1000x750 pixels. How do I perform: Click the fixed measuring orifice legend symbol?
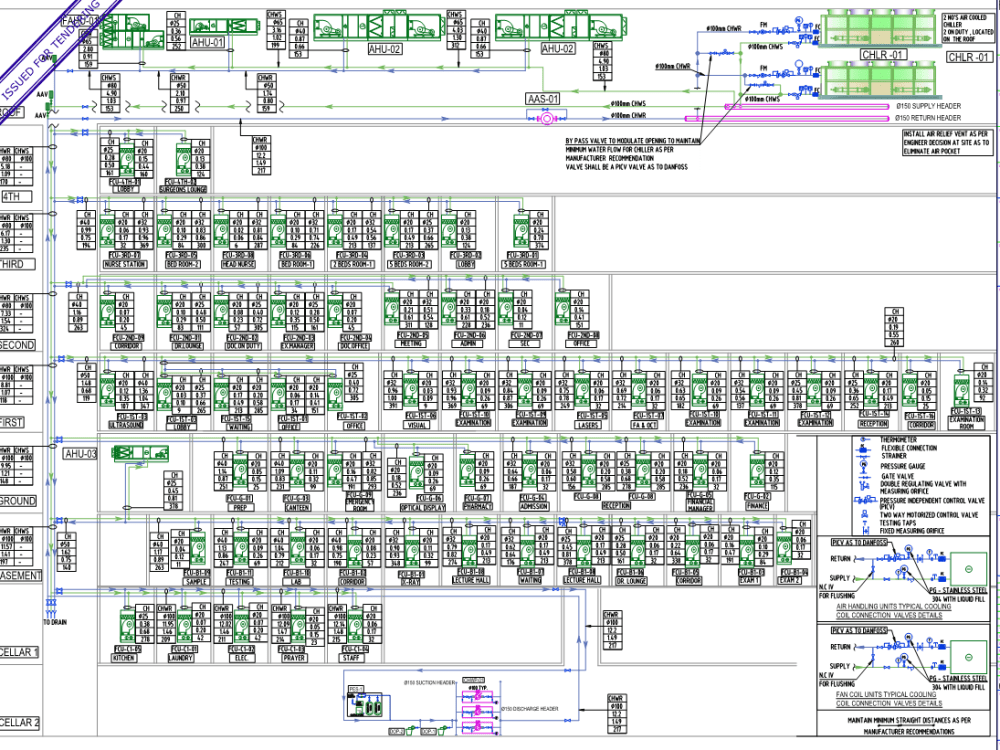coord(865,531)
